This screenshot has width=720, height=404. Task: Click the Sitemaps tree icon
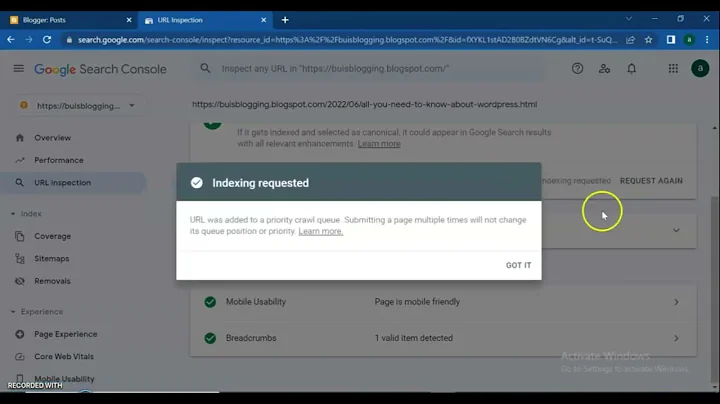coord(20,258)
